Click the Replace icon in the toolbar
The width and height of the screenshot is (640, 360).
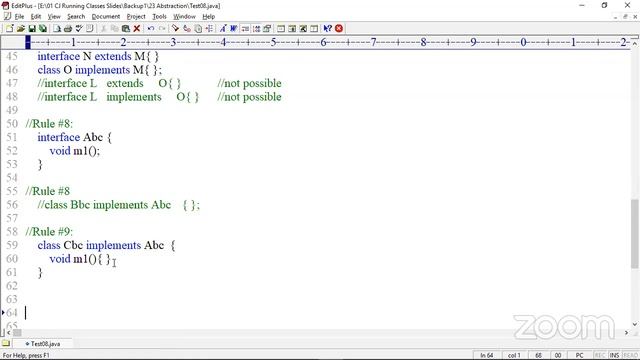[187, 28]
